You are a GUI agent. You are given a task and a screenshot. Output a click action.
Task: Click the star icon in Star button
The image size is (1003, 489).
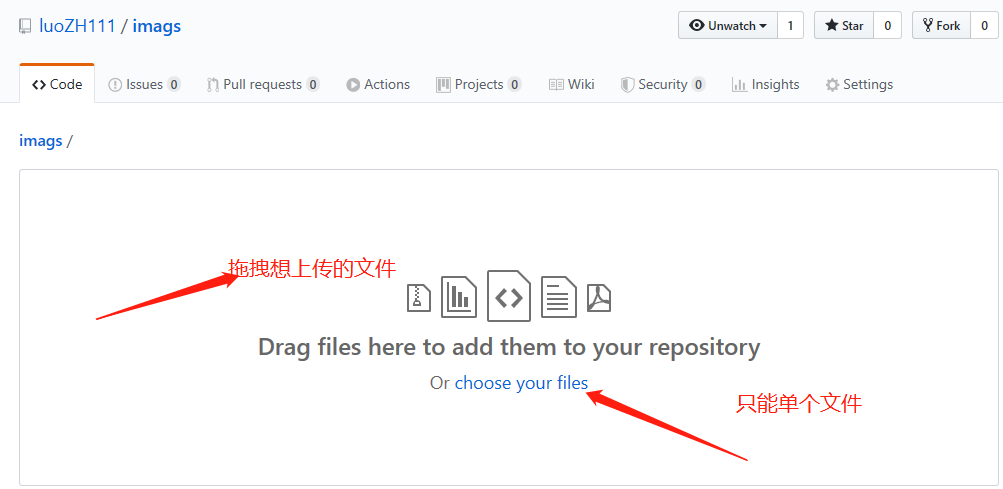[x=832, y=26]
